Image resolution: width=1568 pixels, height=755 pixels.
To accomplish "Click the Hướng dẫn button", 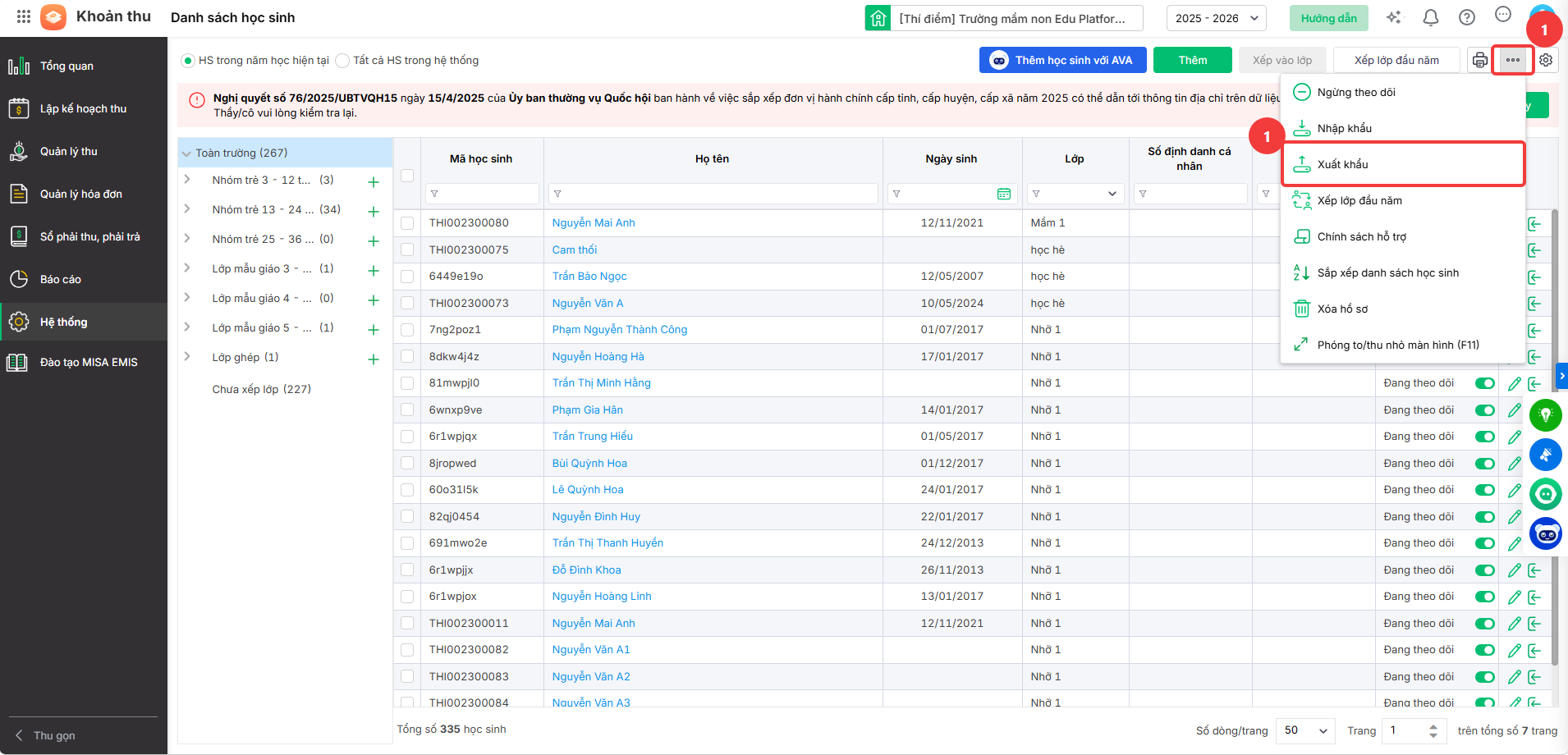I will [1328, 18].
